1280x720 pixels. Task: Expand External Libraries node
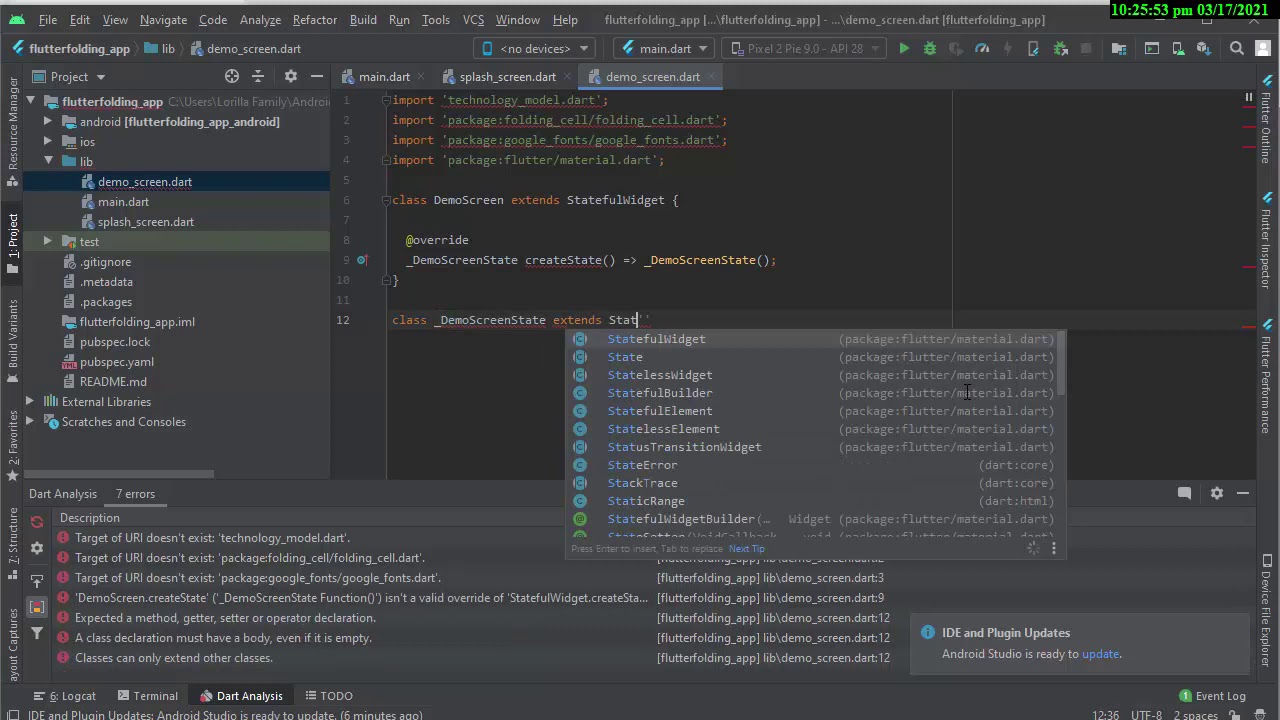pyautogui.click(x=30, y=401)
